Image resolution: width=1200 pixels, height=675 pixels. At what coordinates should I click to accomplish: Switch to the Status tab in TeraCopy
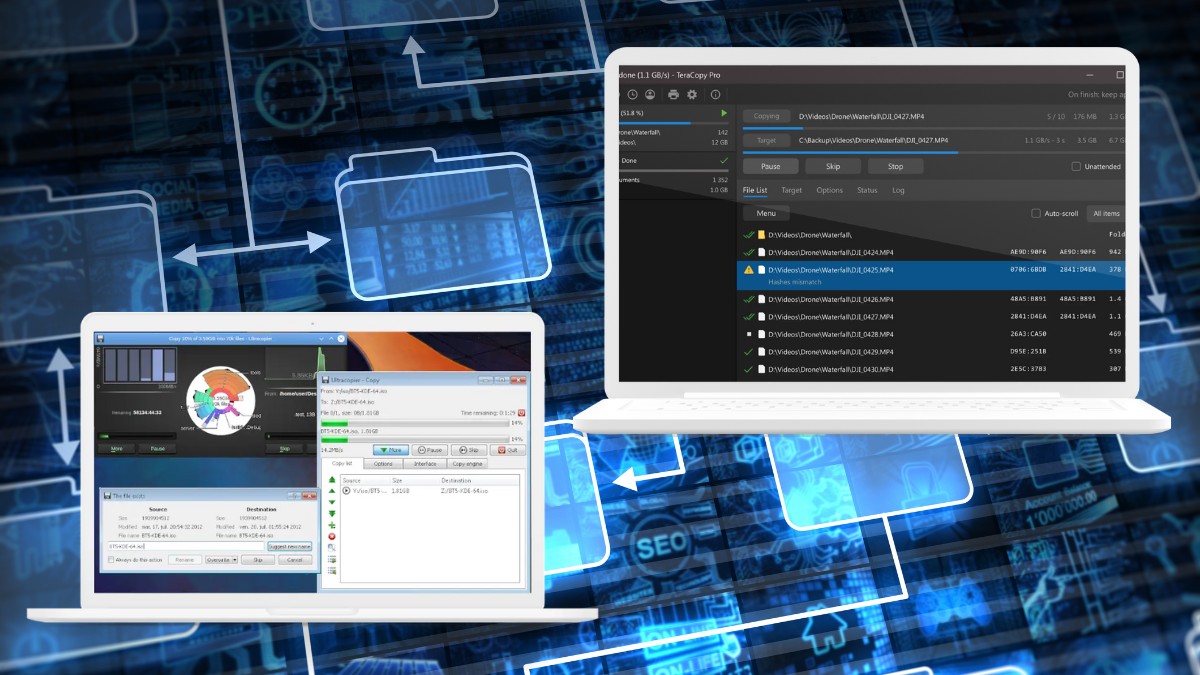point(867,190)
